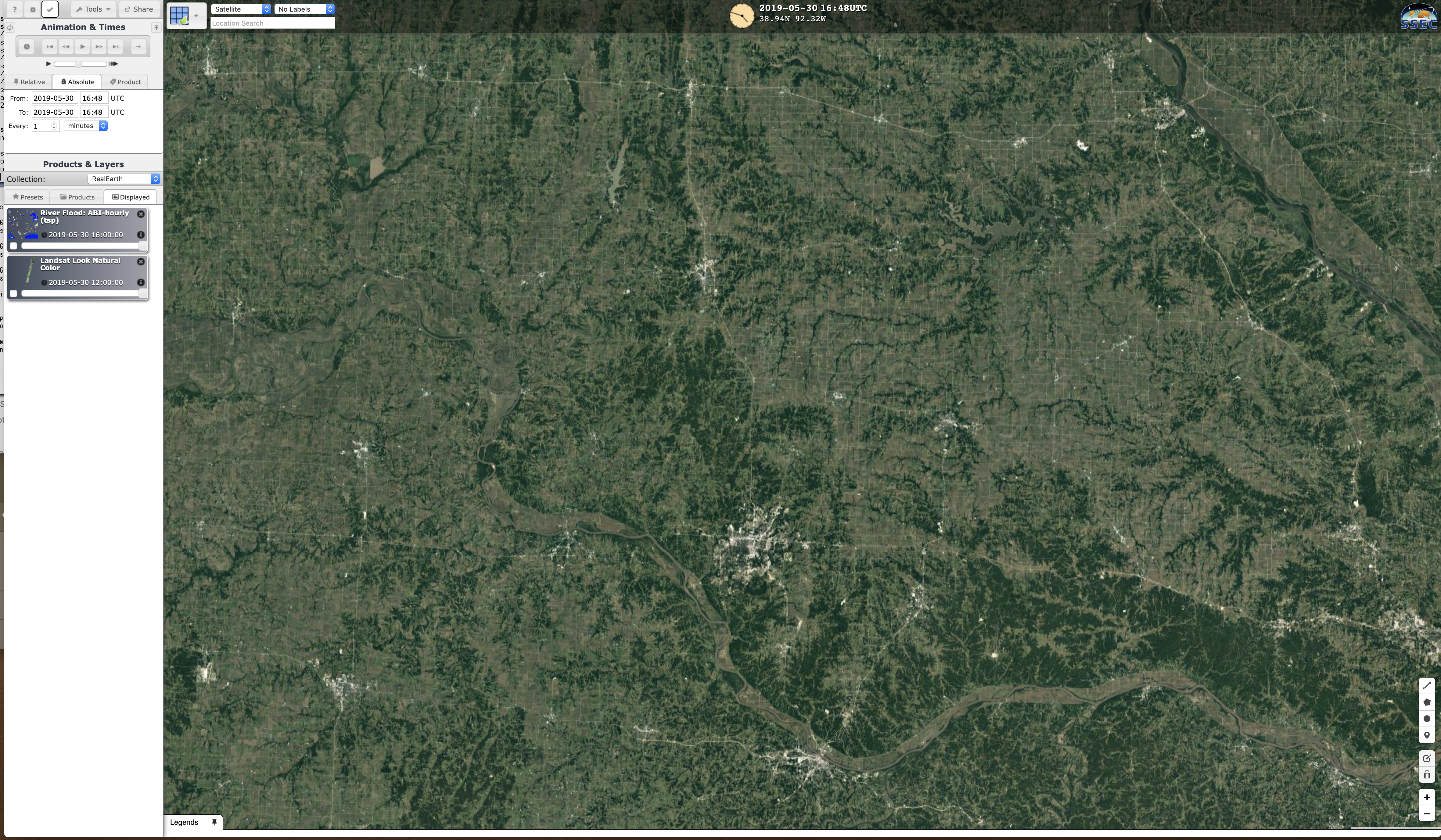The width and height of the screenshot is (1441, 840).
Task: Click the Landsat Look Natural Color thumbnail
Action: [23, 272]
